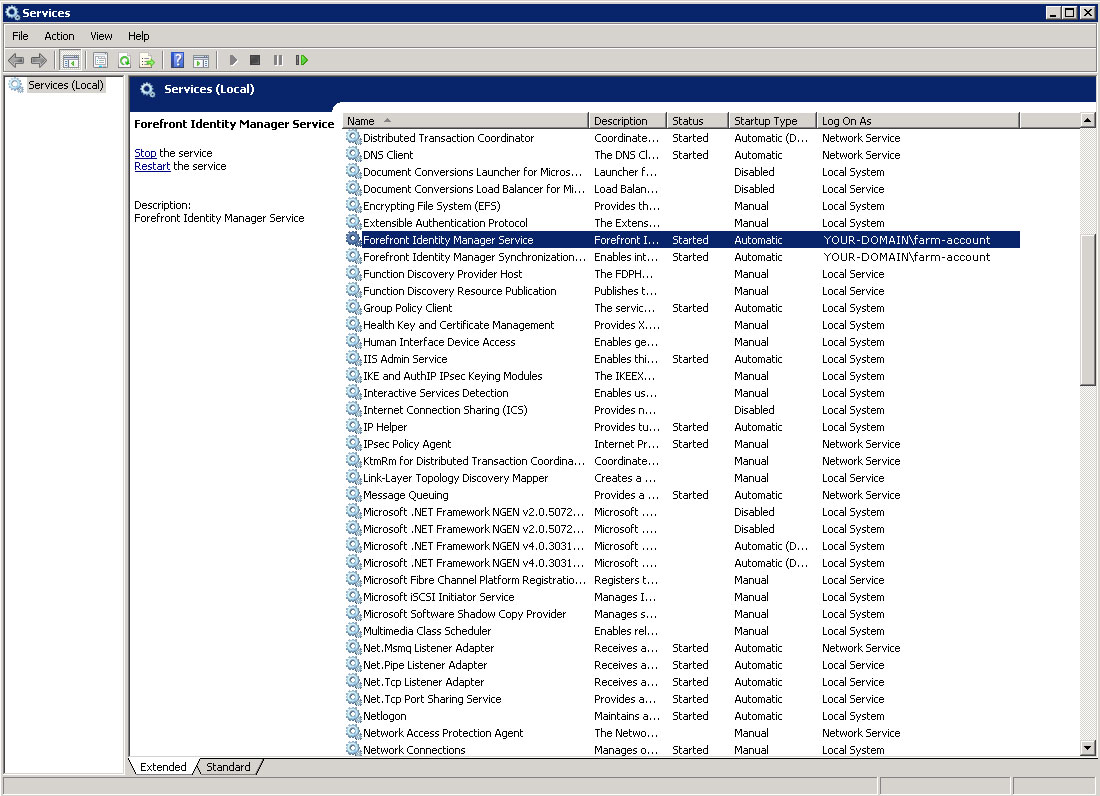Select Function Discovery Provider Host service

pos(680,274)
